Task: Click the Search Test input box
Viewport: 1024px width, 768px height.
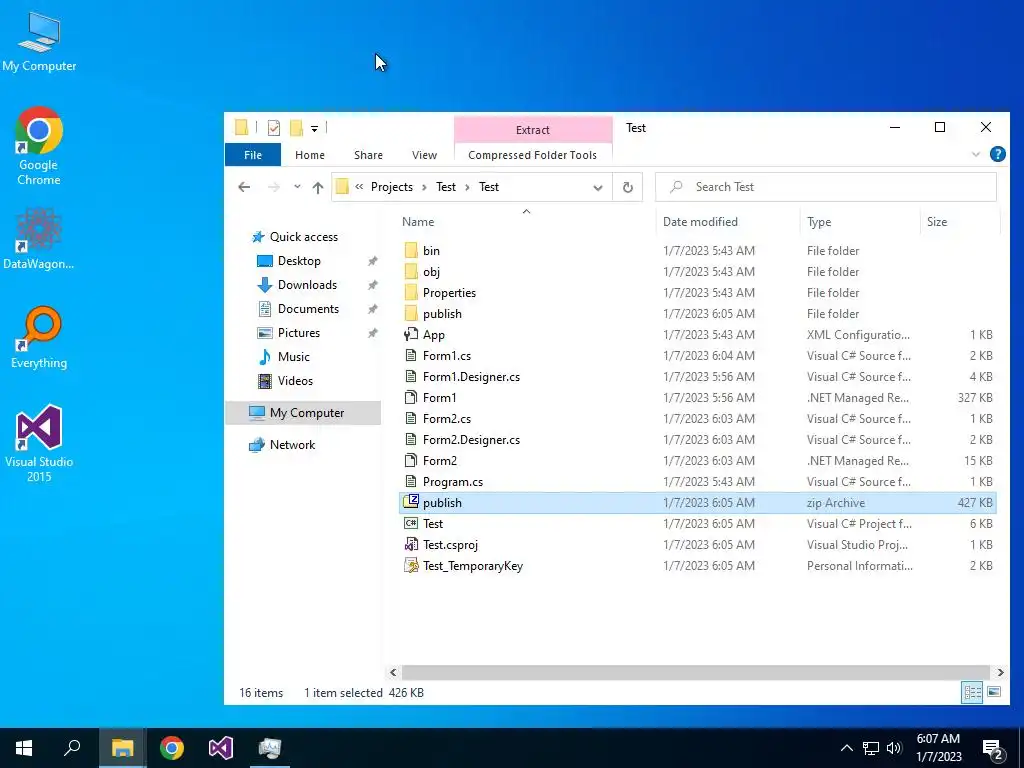Action: [x=826, y=187]
